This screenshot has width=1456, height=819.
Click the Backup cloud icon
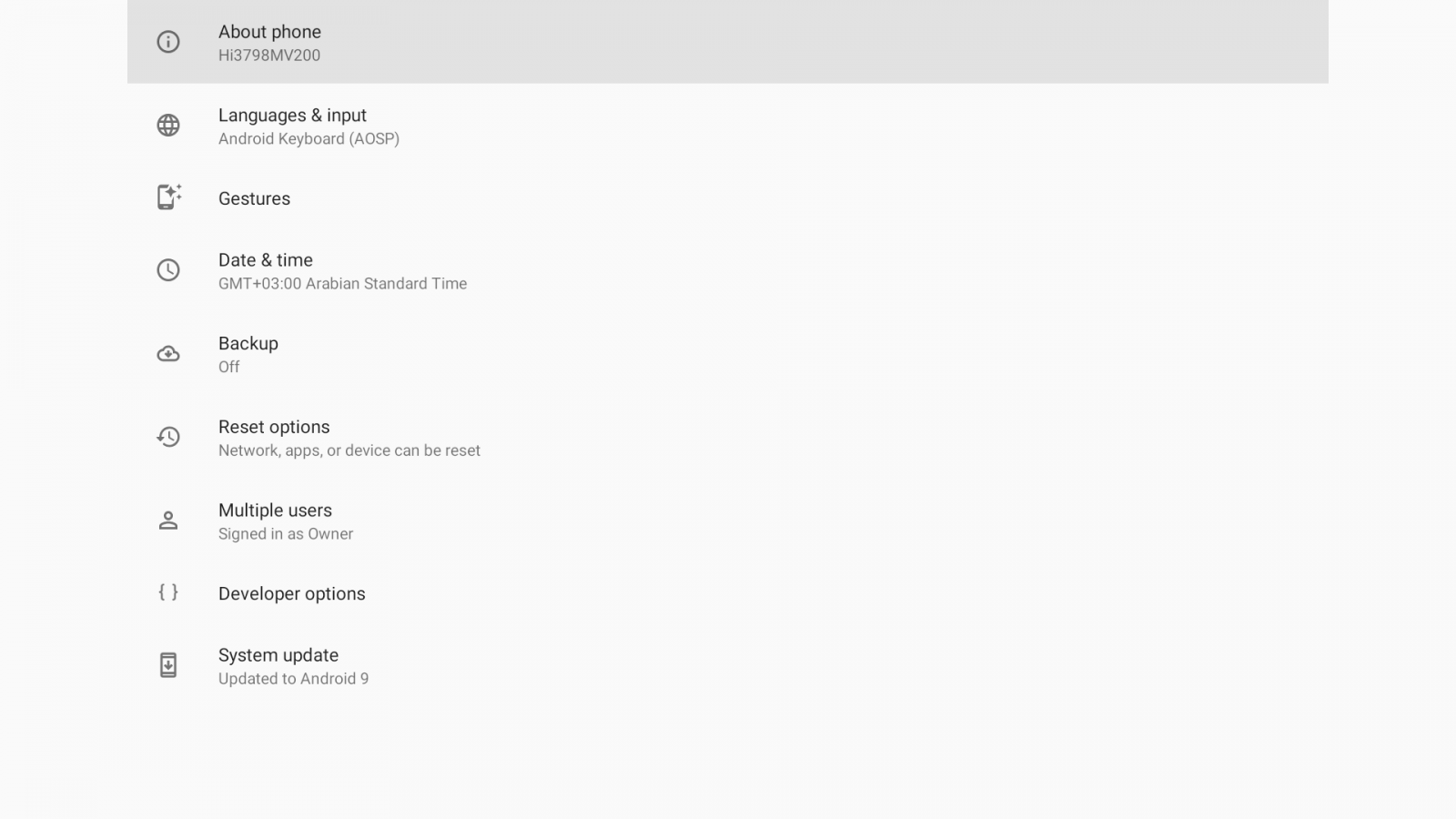click(168, 354)
